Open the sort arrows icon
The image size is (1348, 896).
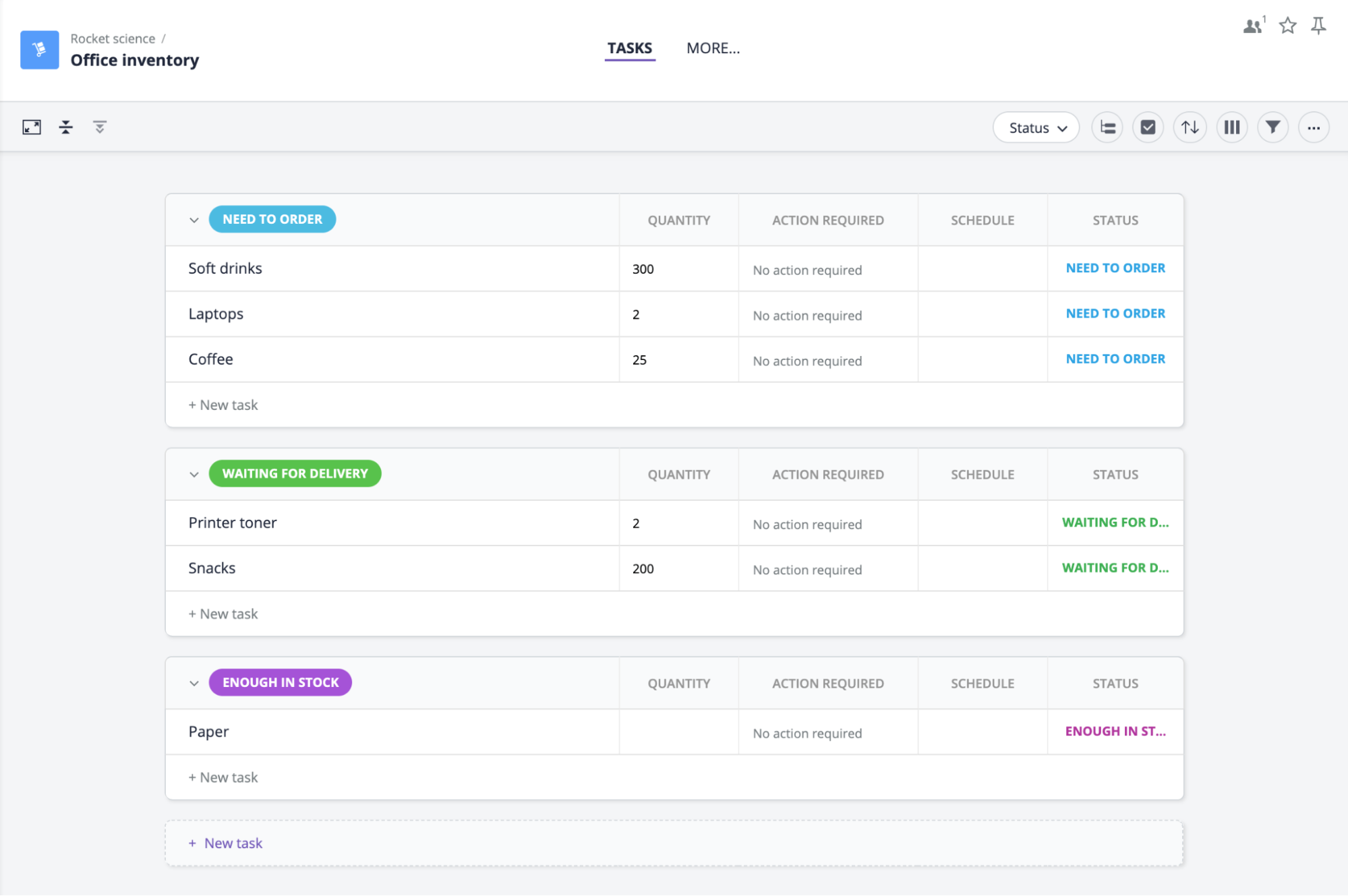pos(1190,127)
